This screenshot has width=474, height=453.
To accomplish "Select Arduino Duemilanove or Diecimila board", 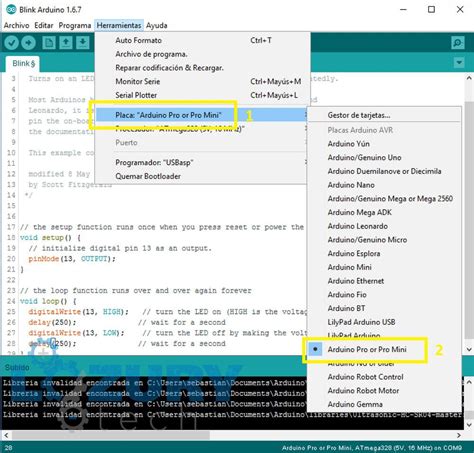I will tap(384, 171).
